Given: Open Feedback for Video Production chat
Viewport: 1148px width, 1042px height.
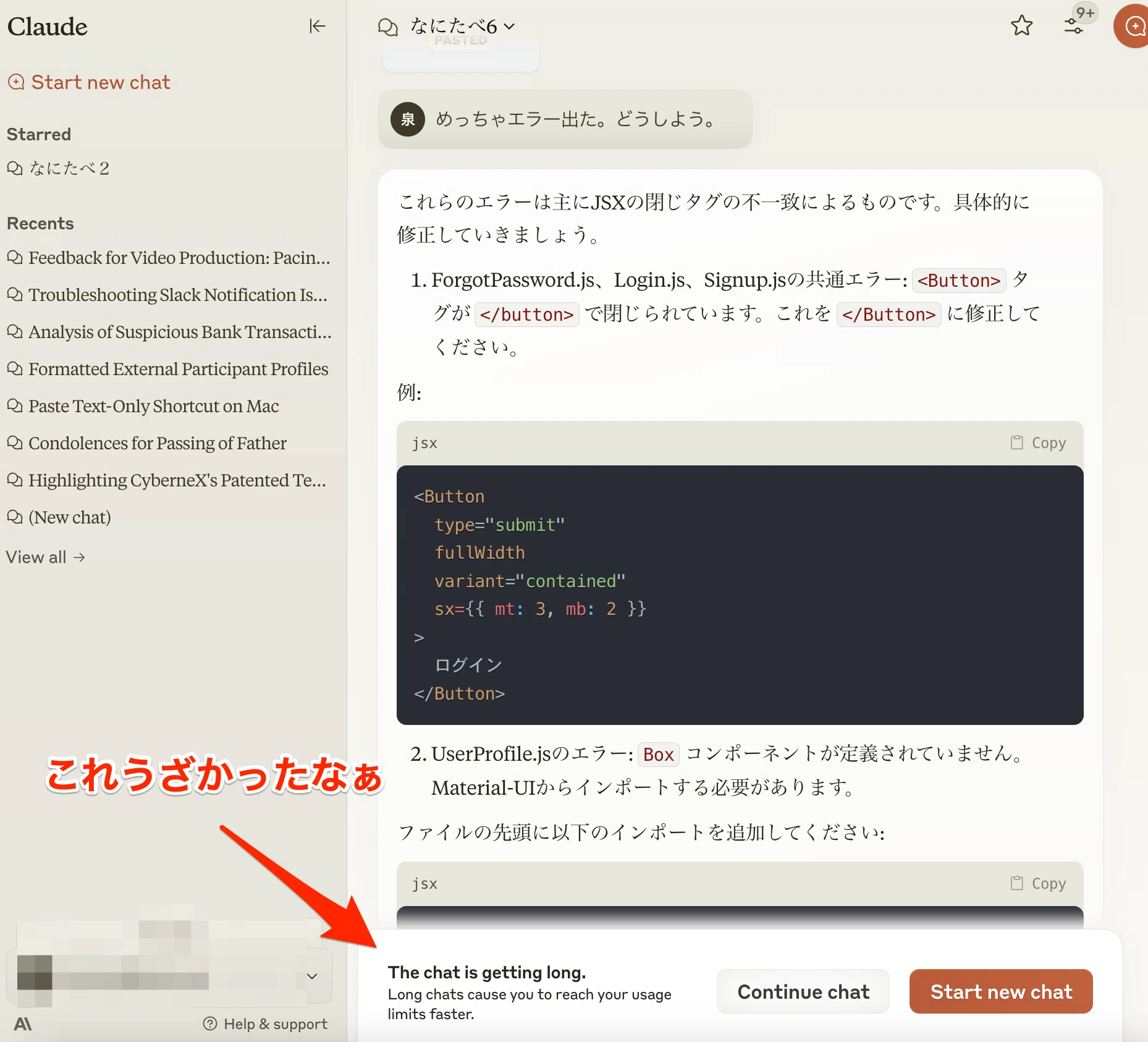Looking at the screenshot, I should click(169, 258).
